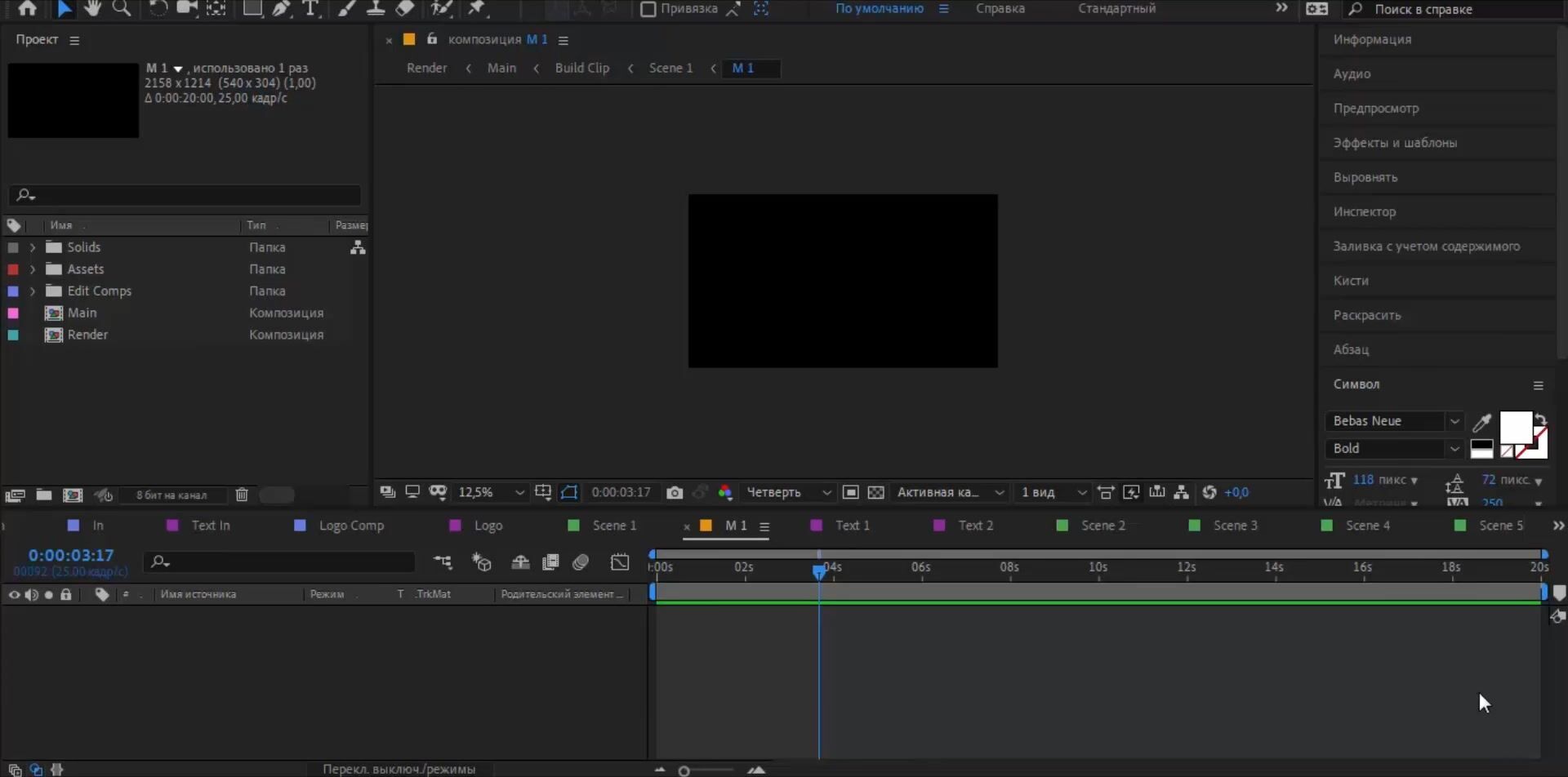Click the timeline zoom slider handle

684,770
